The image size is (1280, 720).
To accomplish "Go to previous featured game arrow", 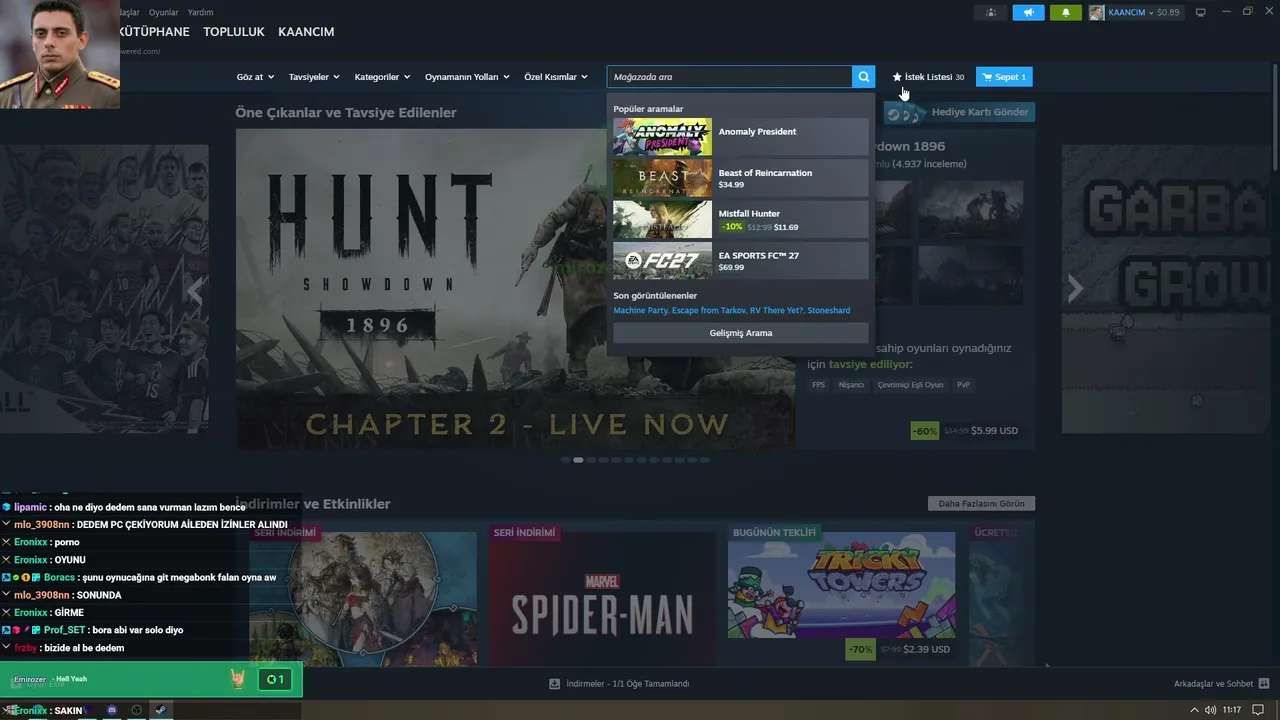I will (196, 291).
